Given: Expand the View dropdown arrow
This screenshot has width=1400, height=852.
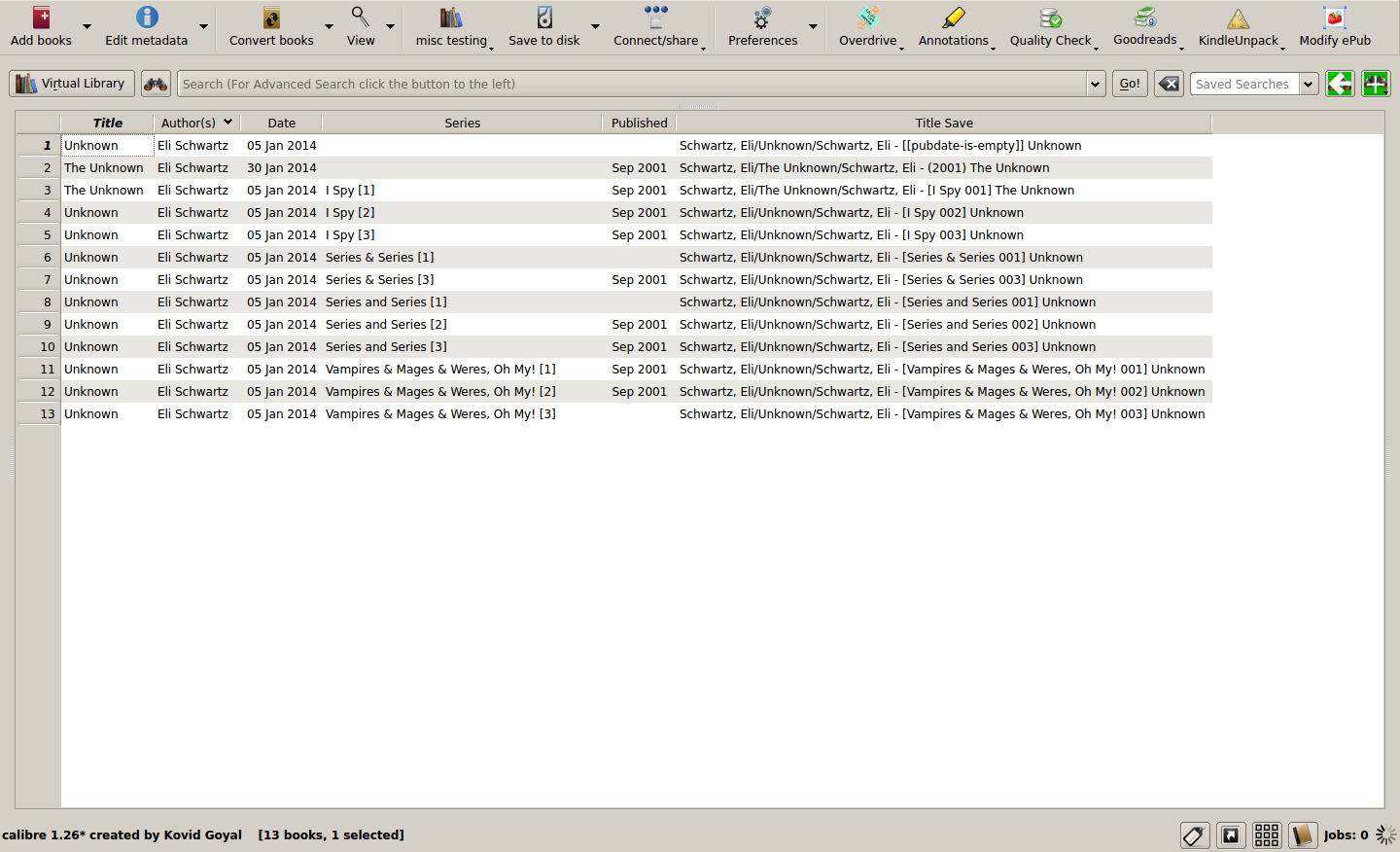Looking at the screenshot, I should coord(390,26).
